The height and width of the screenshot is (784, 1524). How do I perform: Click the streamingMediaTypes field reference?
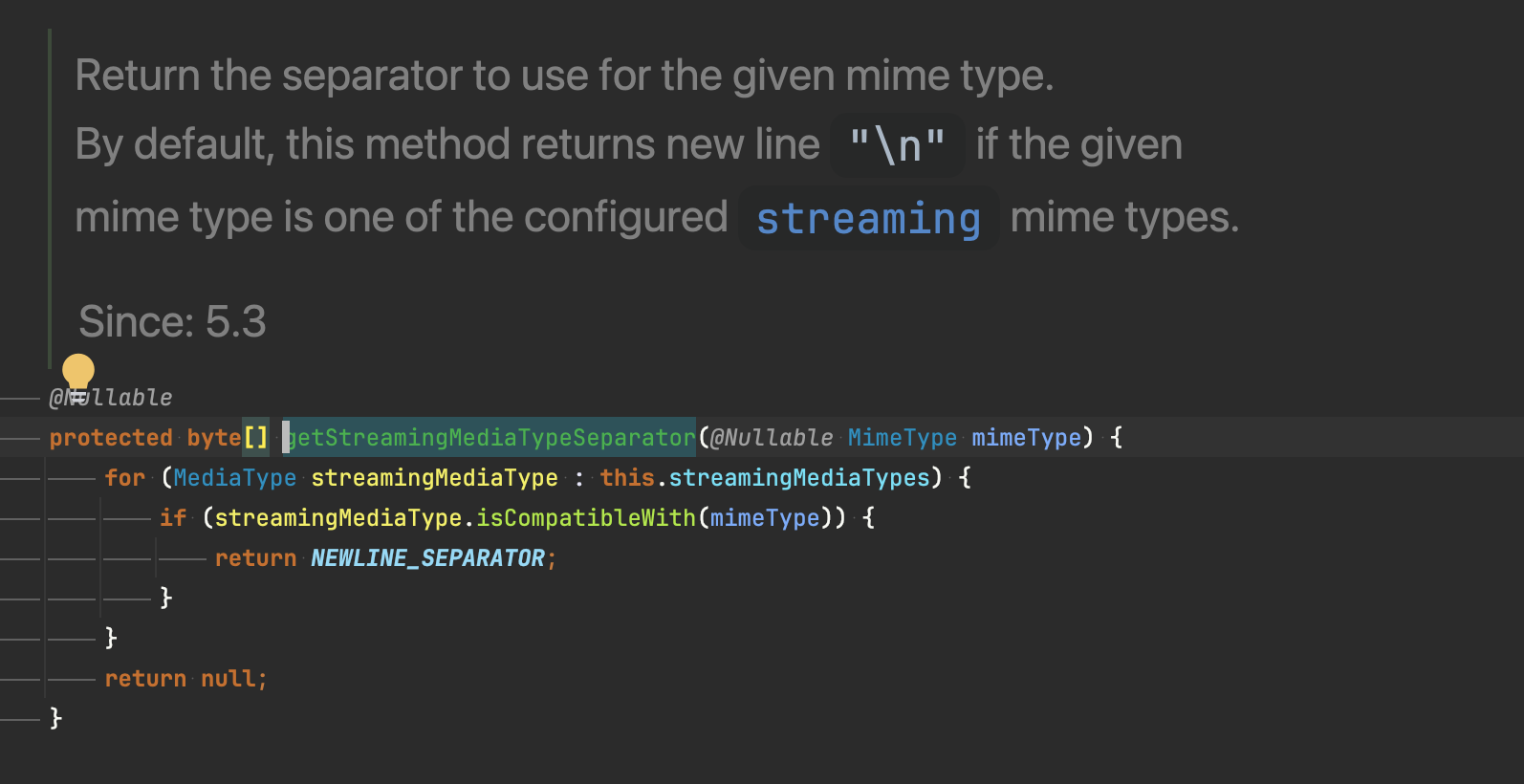pyautogui.click(x=799, y=478)
